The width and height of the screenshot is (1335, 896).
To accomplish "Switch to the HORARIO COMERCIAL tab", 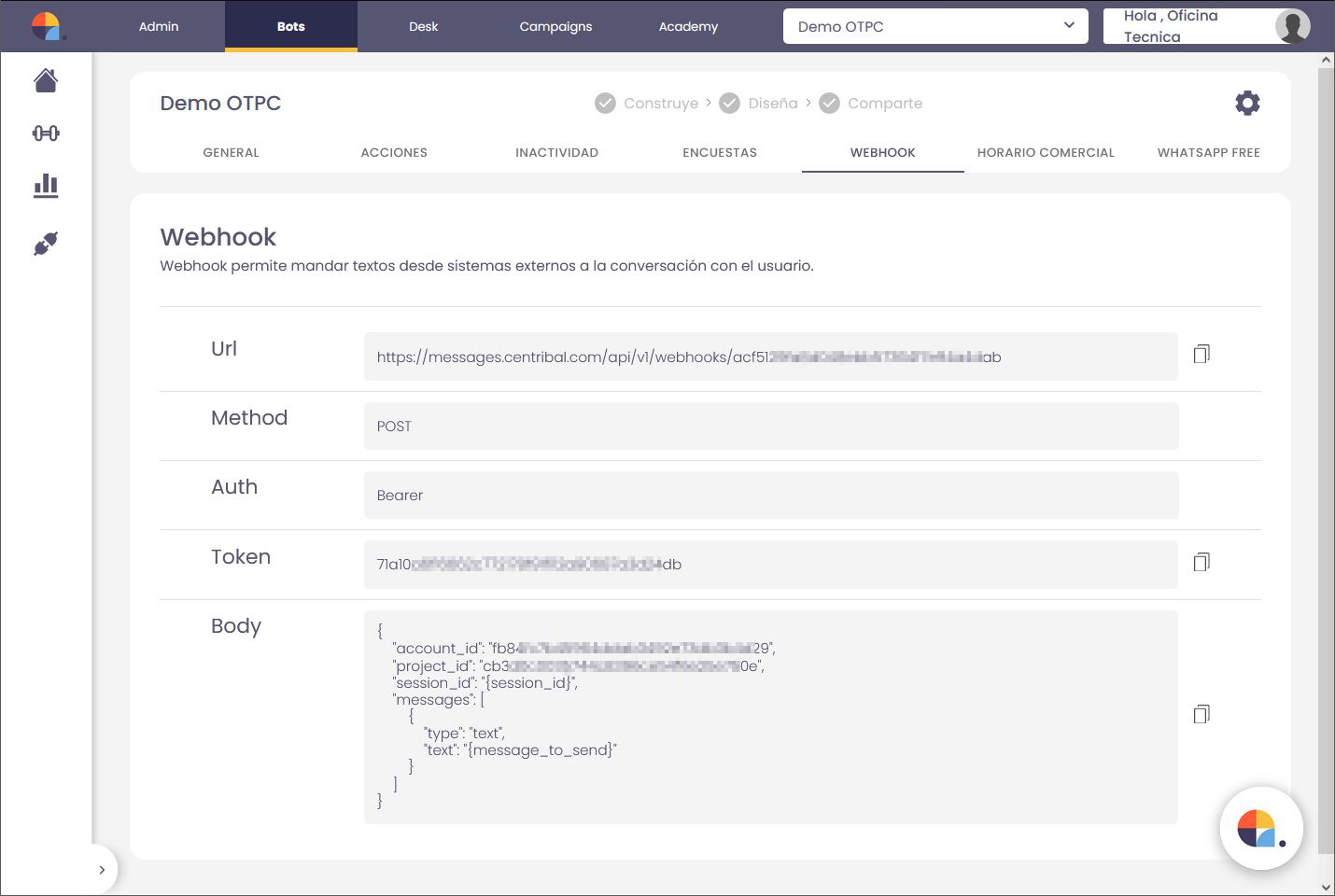I will click(1046, 152).
